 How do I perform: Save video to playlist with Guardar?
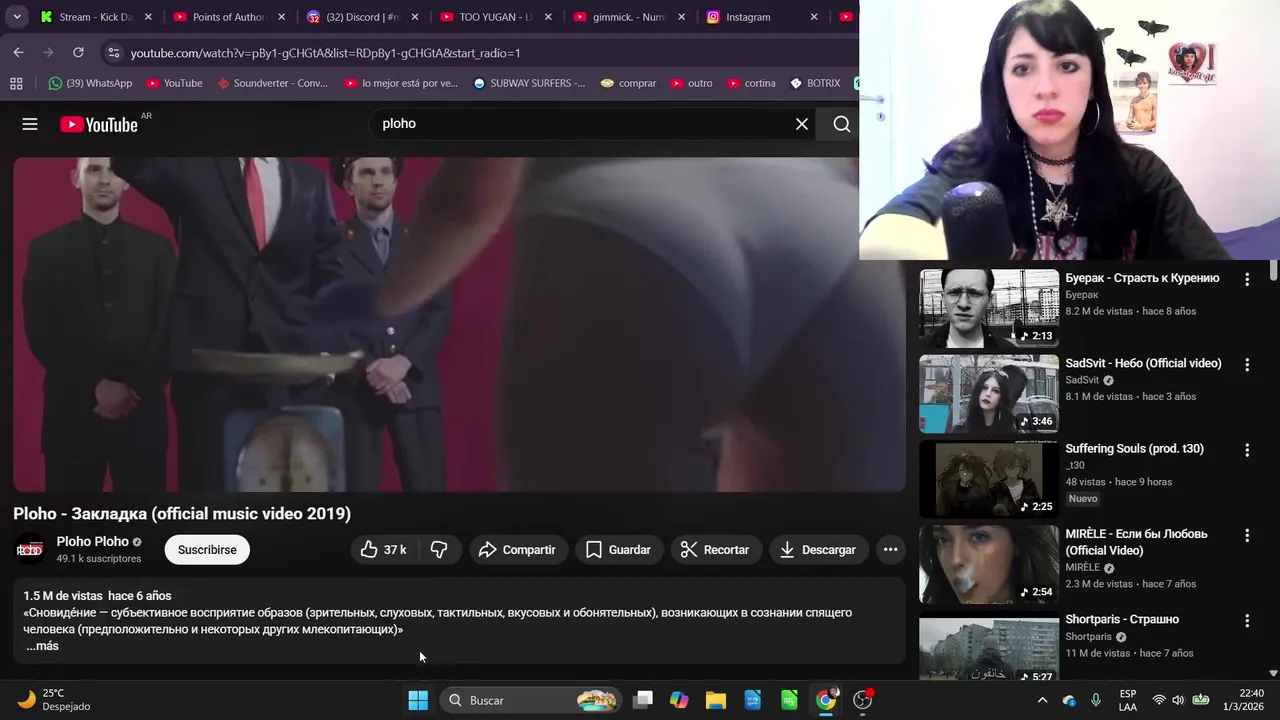618,550
